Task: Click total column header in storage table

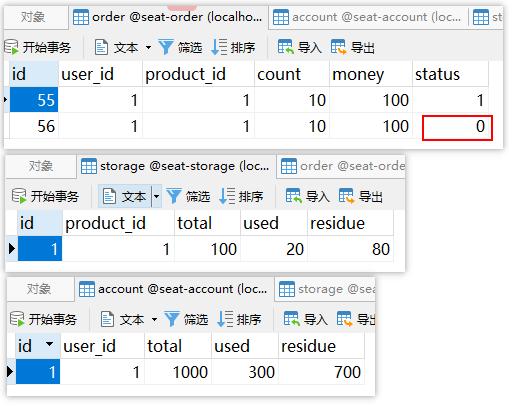Action: (207, 223)
